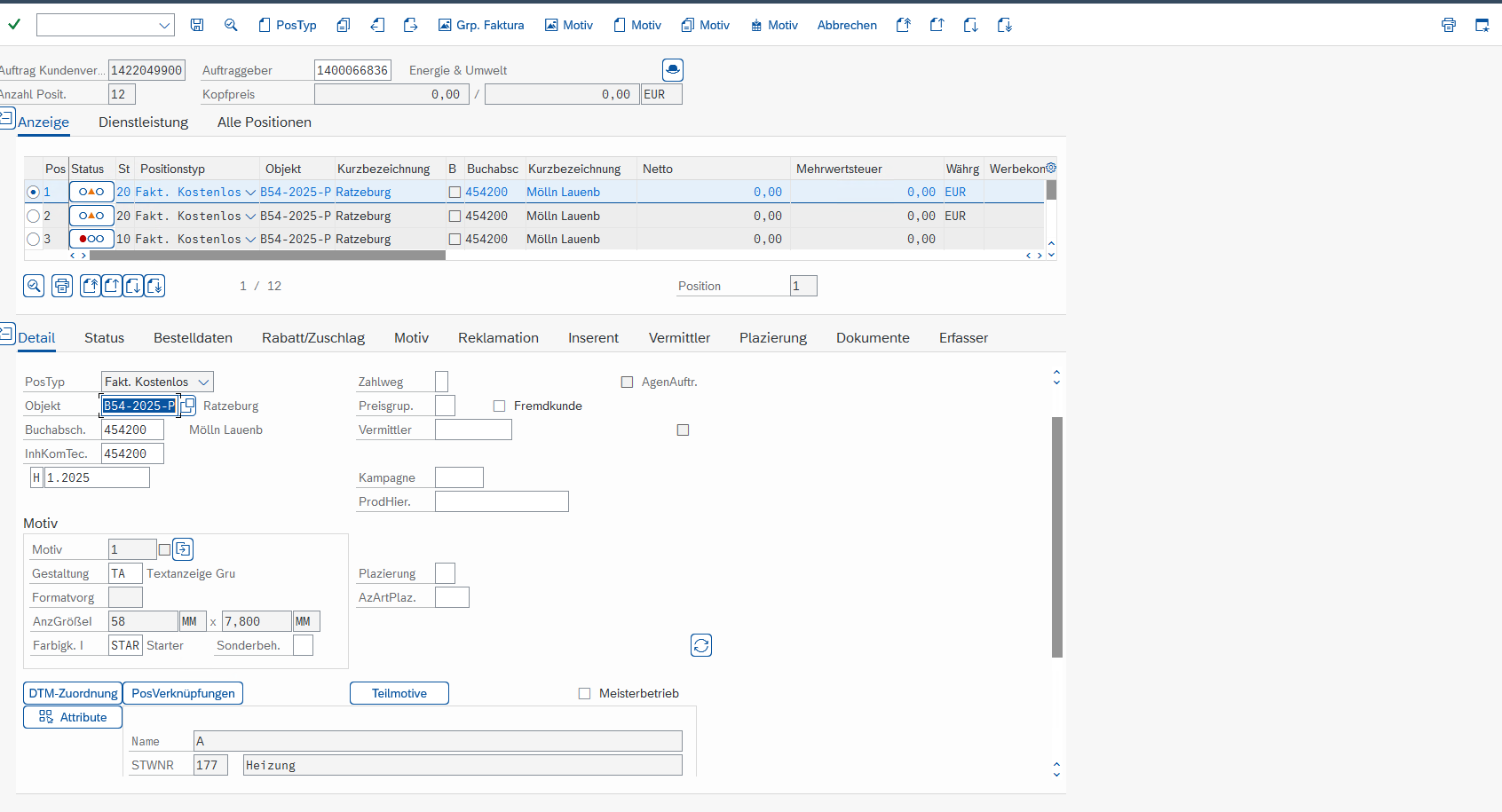Click the detail area vertical scrollbar
The height and width of the screenshot is (812, 1502).
pos(1057,537)
